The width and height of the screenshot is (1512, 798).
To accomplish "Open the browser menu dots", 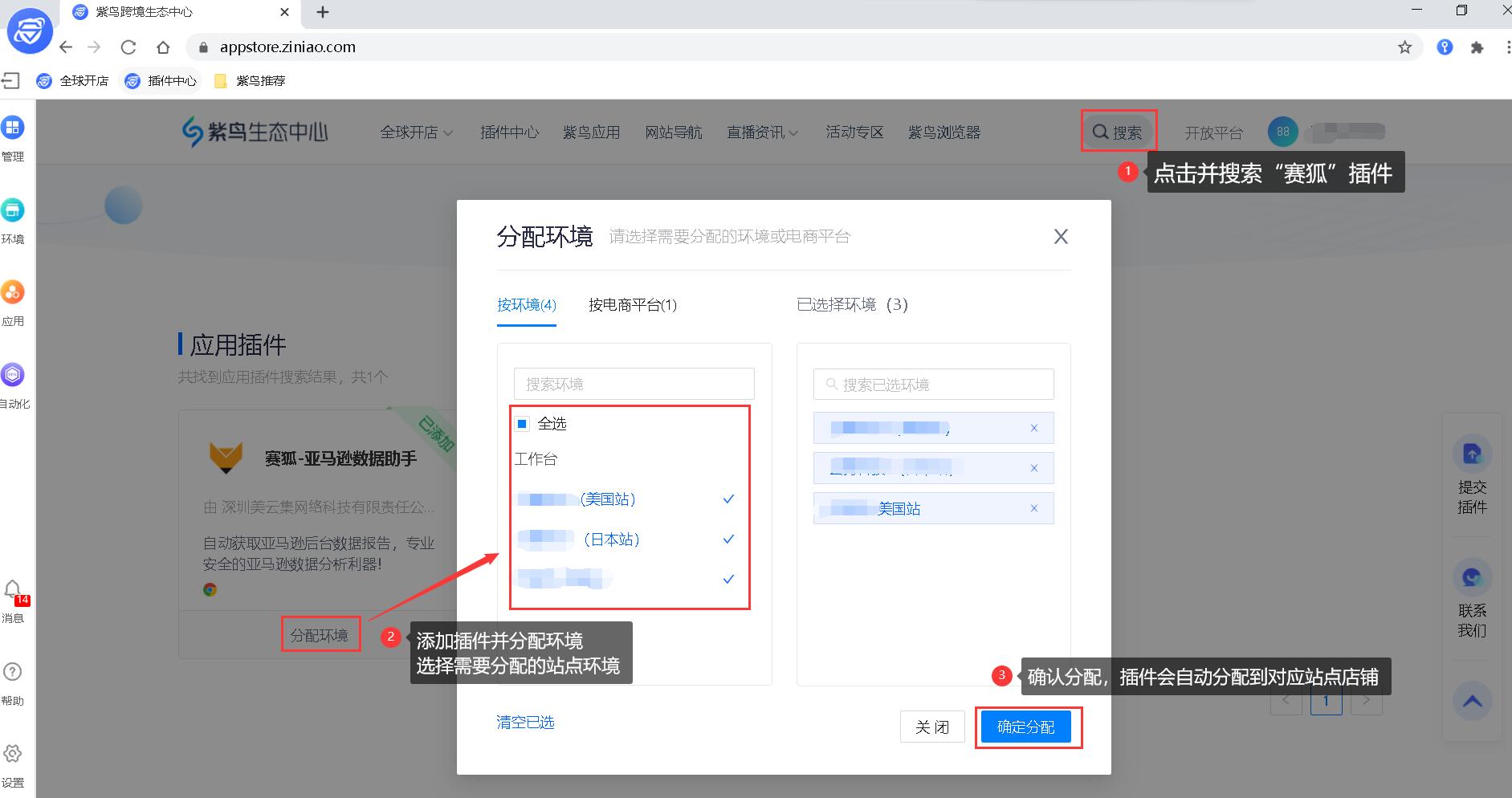I will 1507,47.
